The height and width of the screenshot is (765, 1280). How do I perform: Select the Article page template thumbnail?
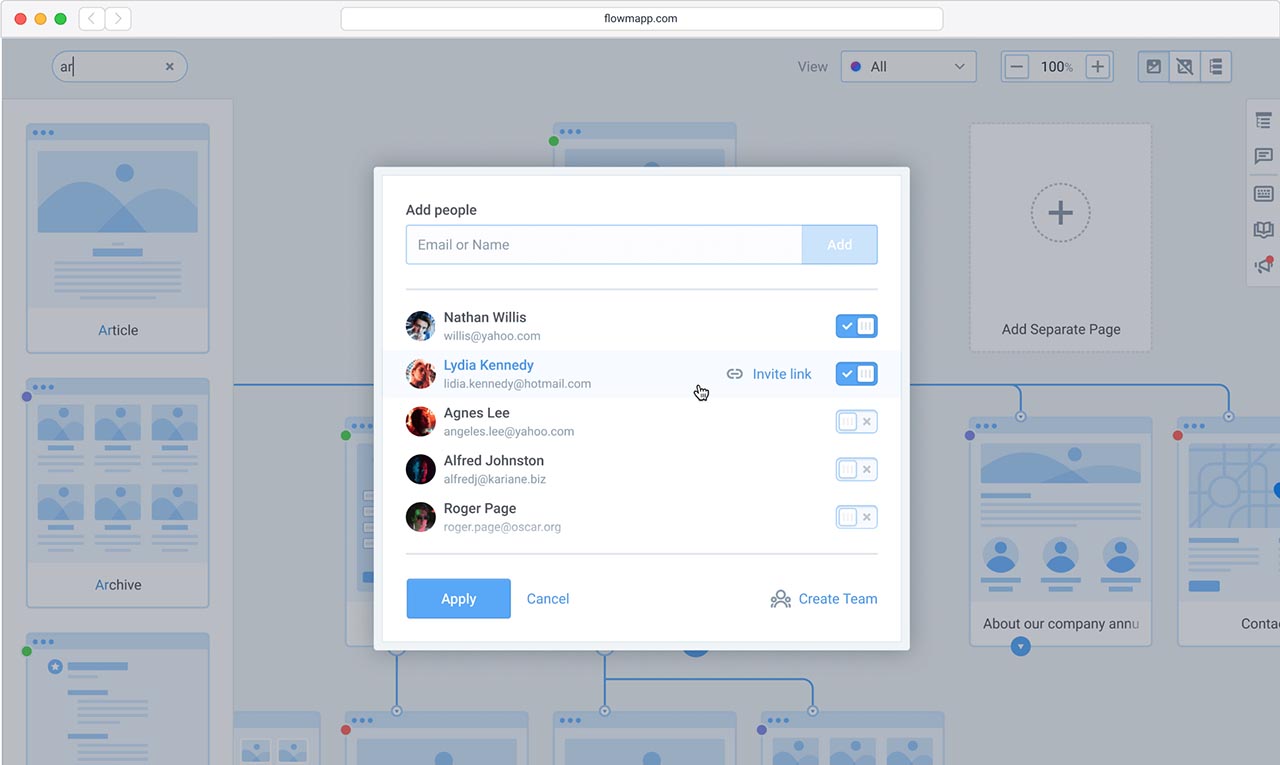point(118,238)
